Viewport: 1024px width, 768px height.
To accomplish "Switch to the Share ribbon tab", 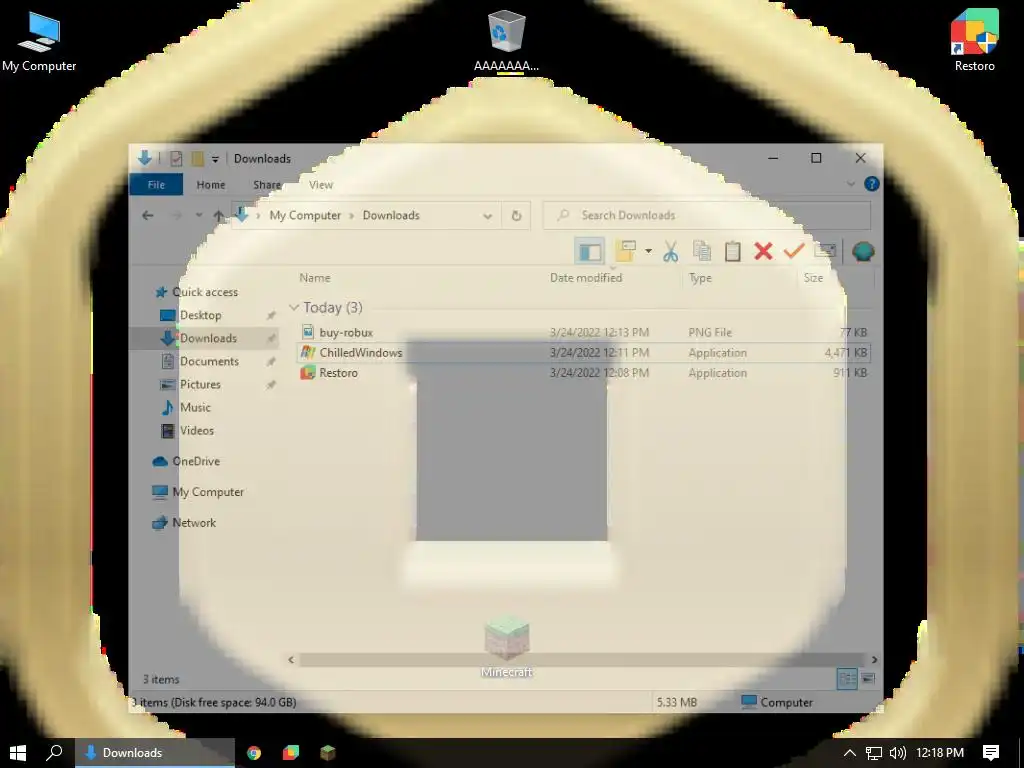I will pyautogui.click(x=267, y=185).
